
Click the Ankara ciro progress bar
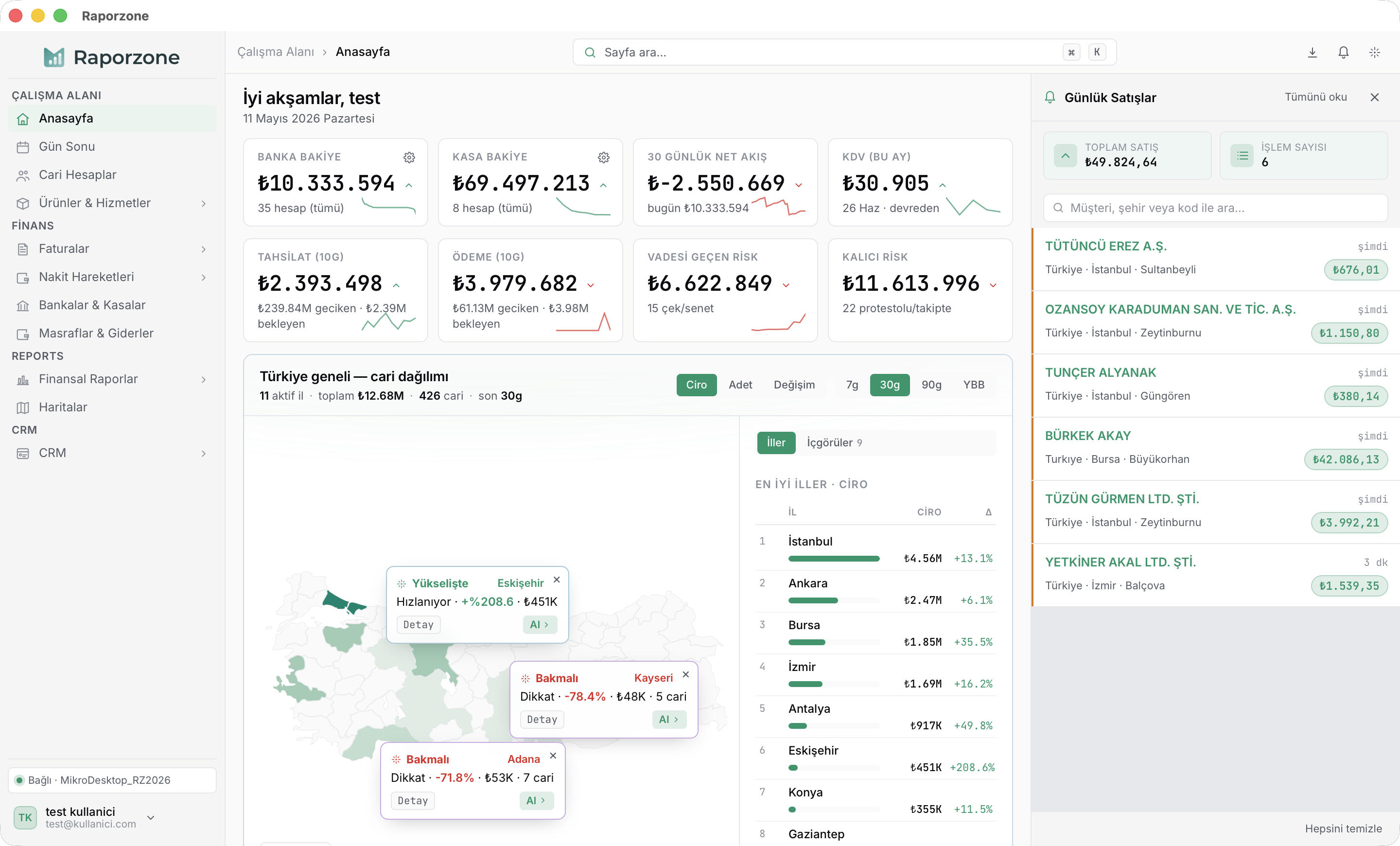tap(834, 600)
